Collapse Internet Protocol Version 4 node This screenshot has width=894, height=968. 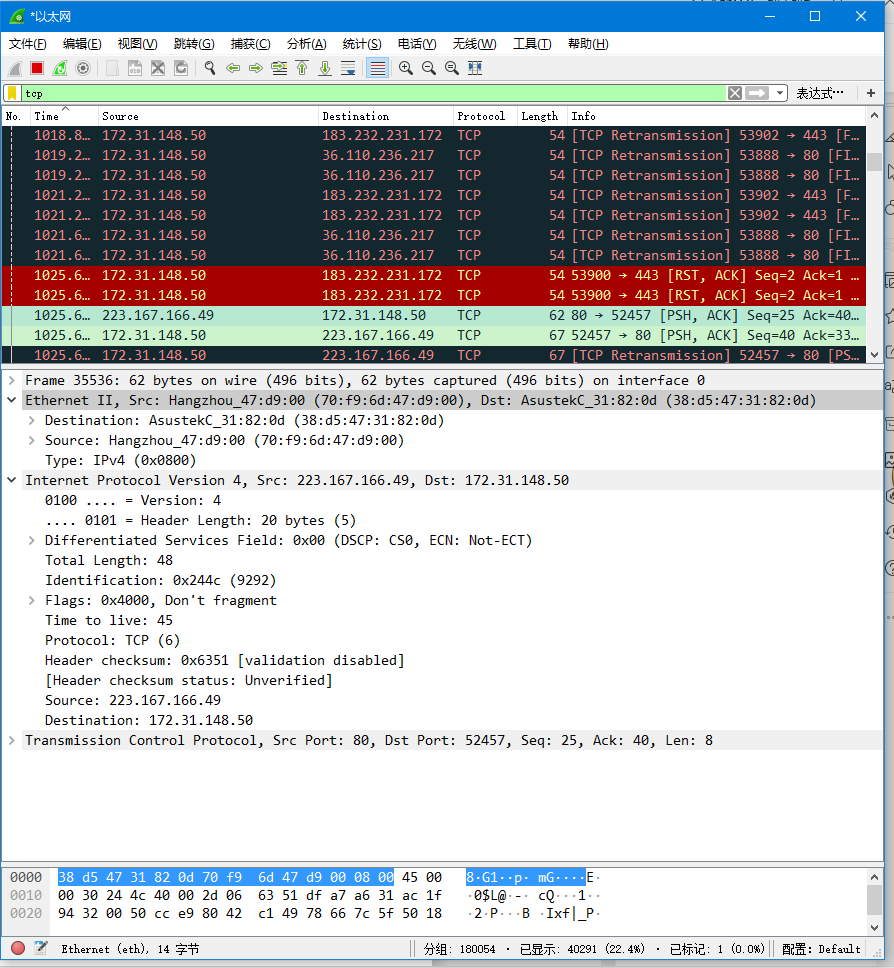tap(11, 480)
